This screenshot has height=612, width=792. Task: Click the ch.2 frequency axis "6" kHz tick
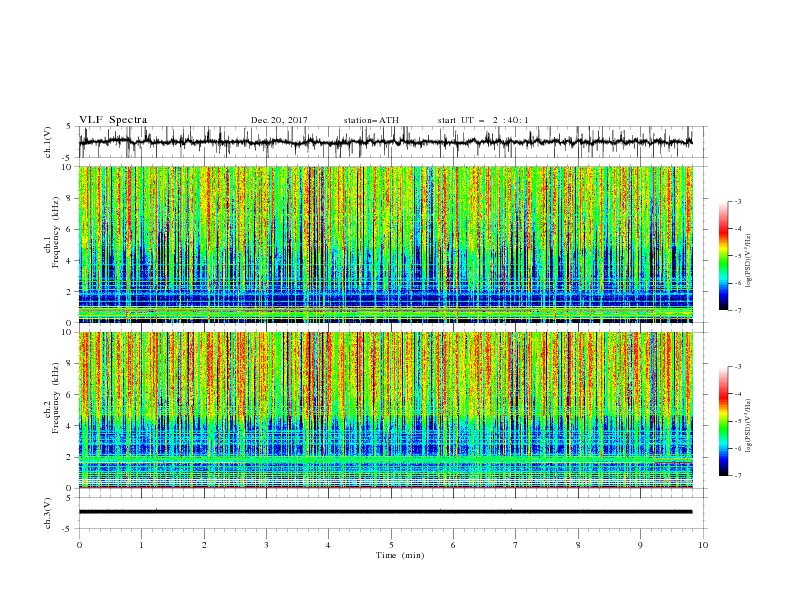[71, 395]
